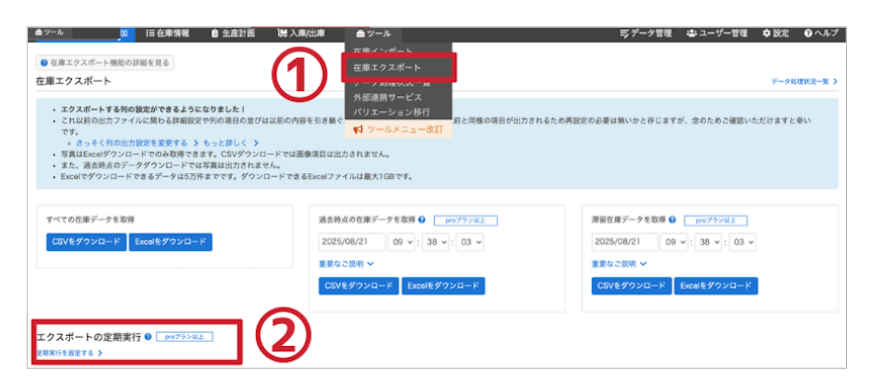
Task: Open help icon beside 過去時点の在庫データを取得
Action: pyautogui.click(x=422, y=220)
